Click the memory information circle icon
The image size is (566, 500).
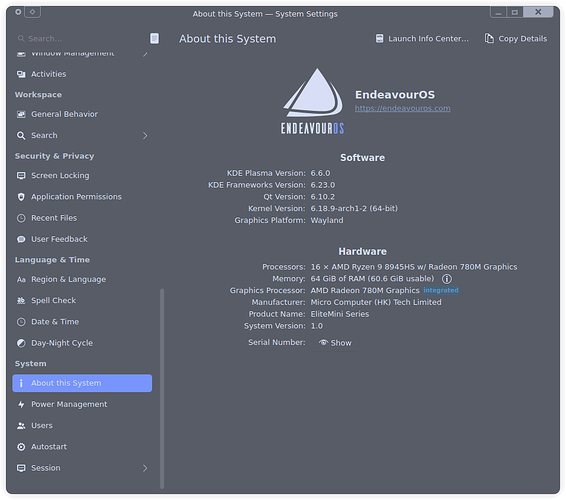pyautogui.click(x=447, y=279)
